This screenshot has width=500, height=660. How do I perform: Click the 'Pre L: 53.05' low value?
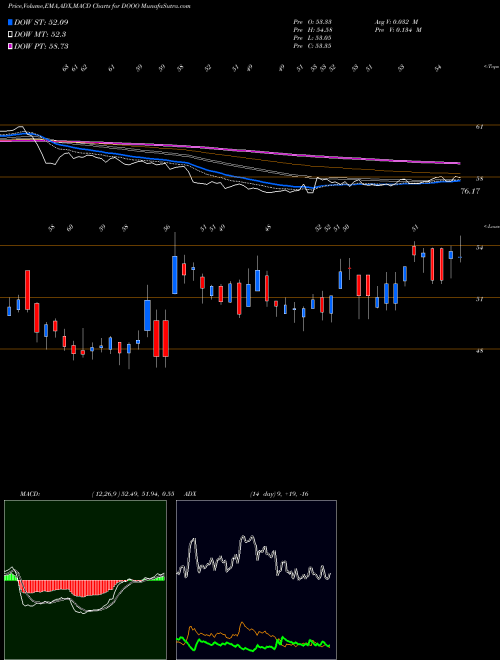[312, 38]
